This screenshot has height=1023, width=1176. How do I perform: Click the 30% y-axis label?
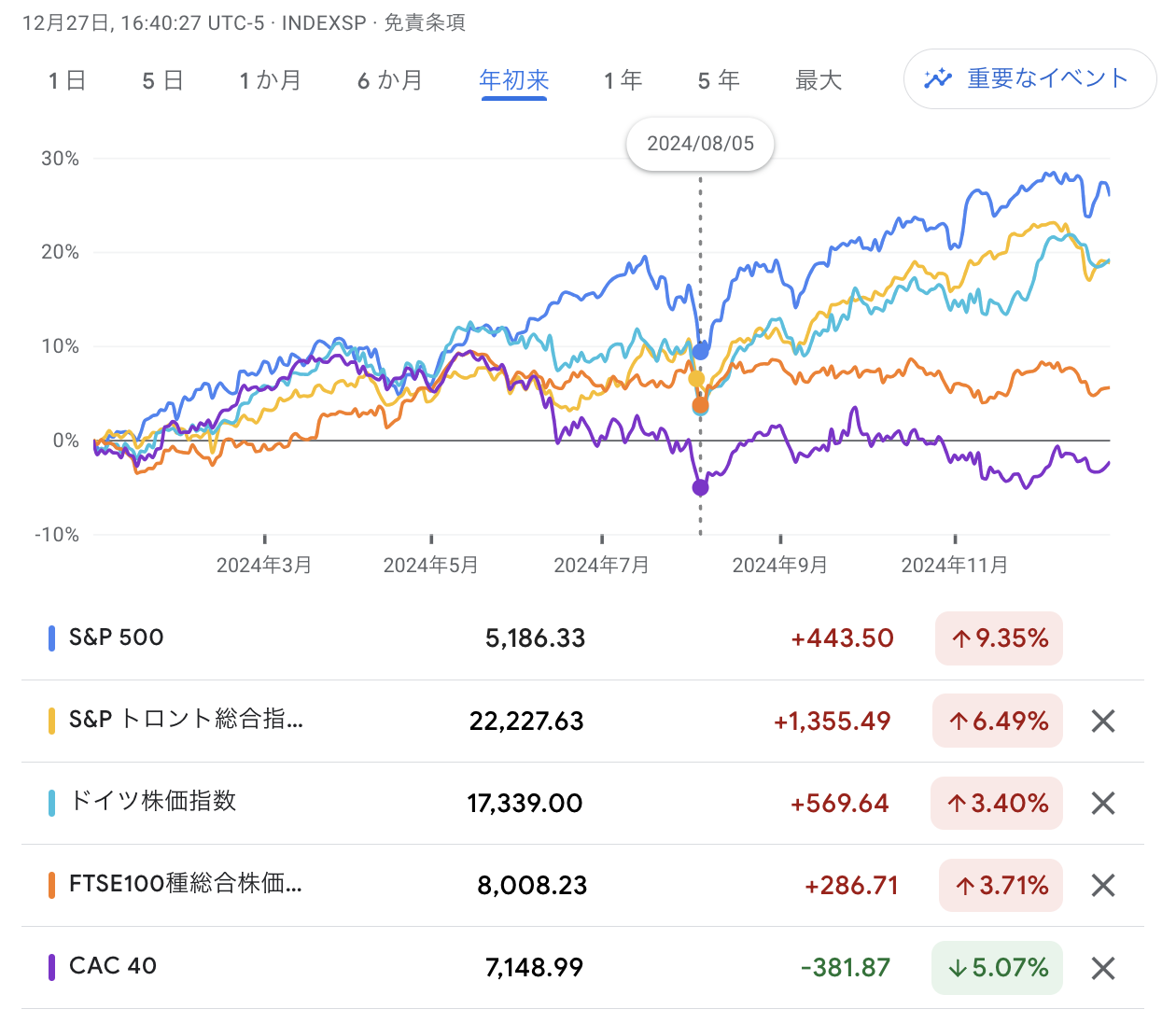coord(60,159)
